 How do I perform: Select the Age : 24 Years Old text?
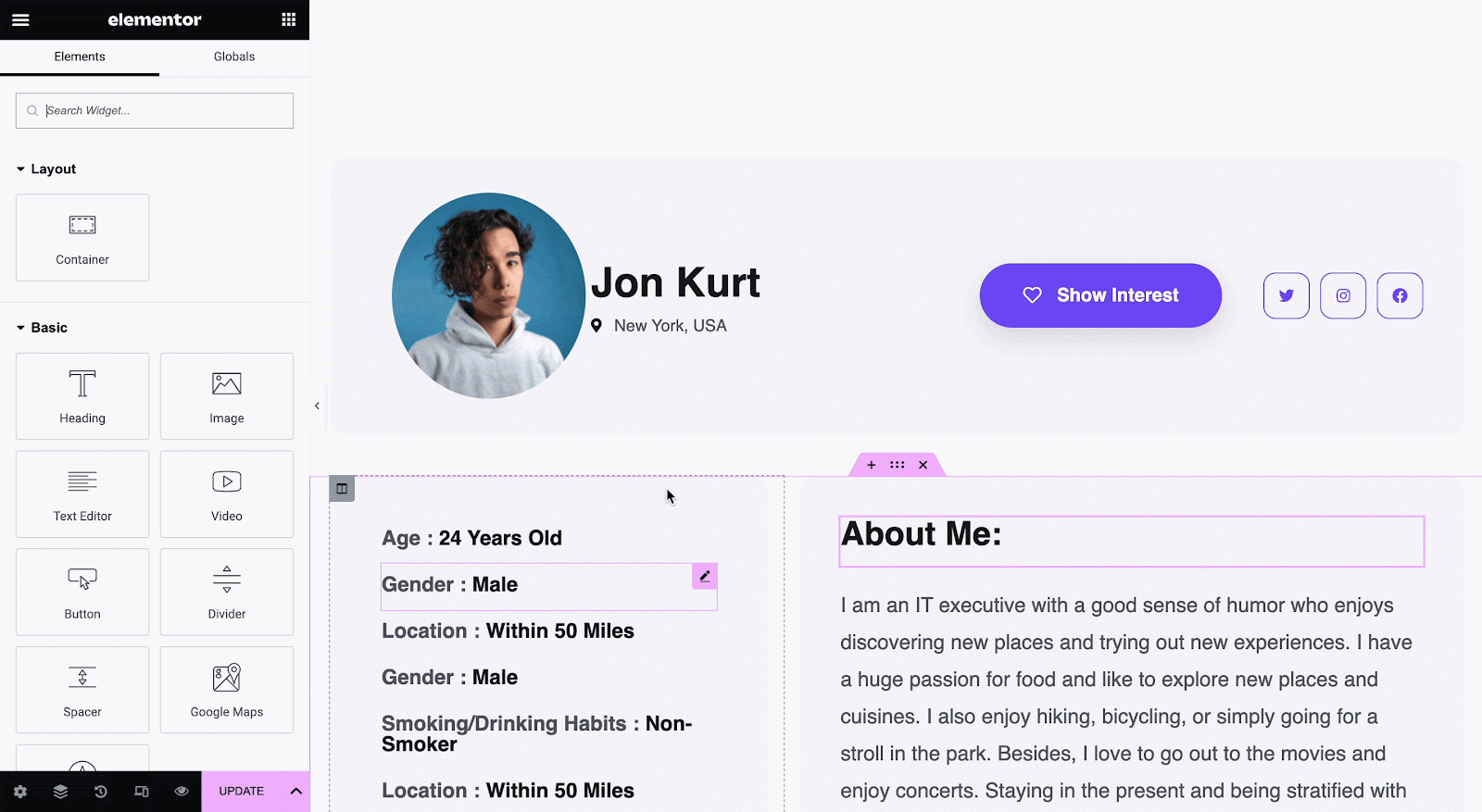click(472, 538)
